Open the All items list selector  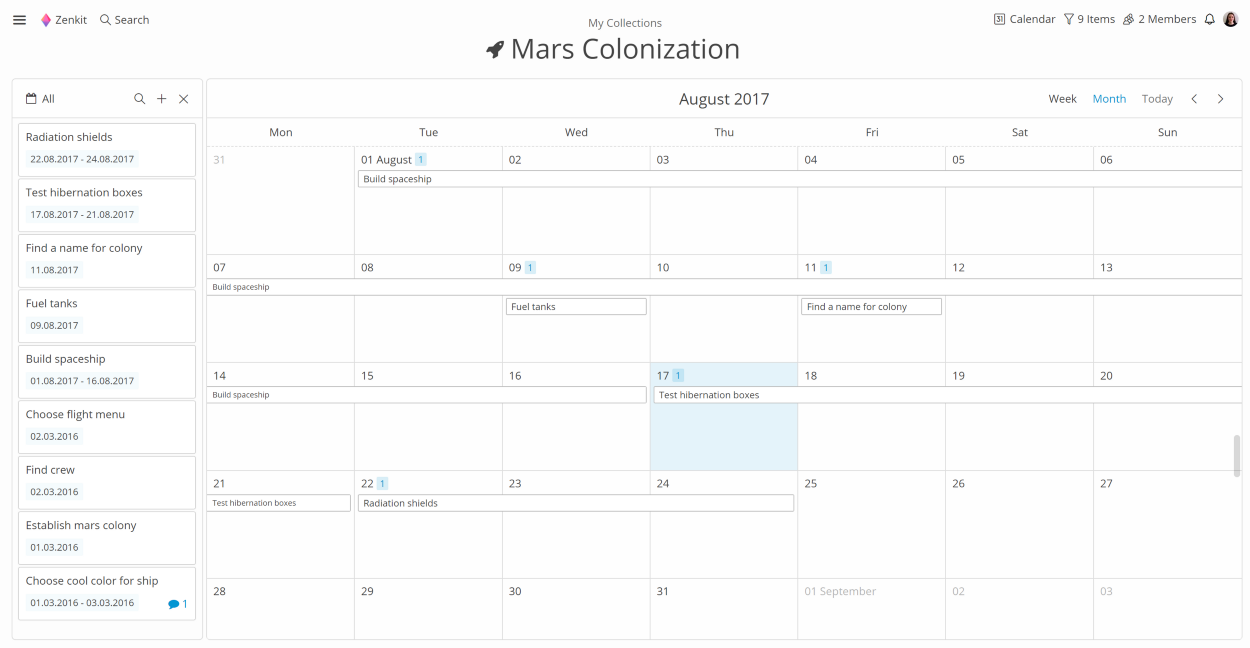41,99
